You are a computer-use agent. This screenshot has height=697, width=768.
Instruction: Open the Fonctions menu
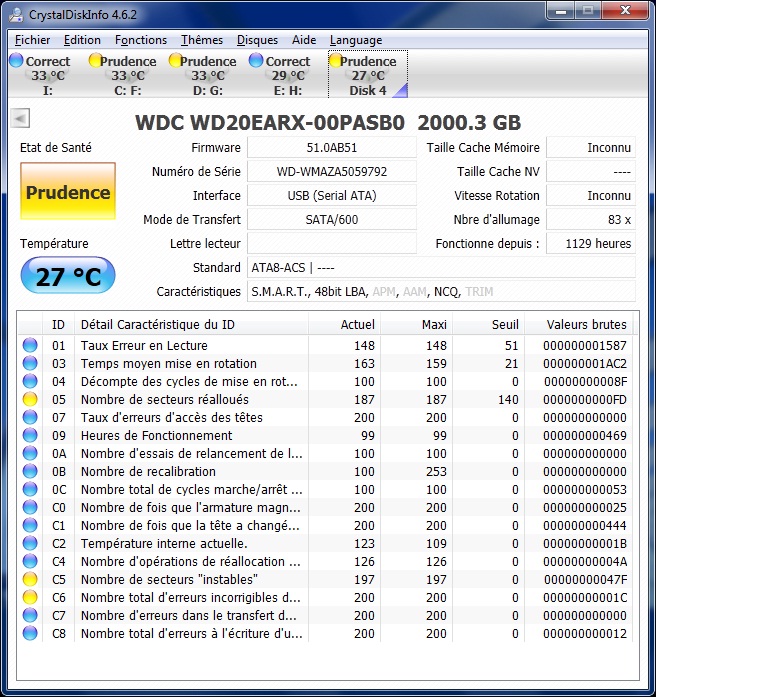coord(141,40)
